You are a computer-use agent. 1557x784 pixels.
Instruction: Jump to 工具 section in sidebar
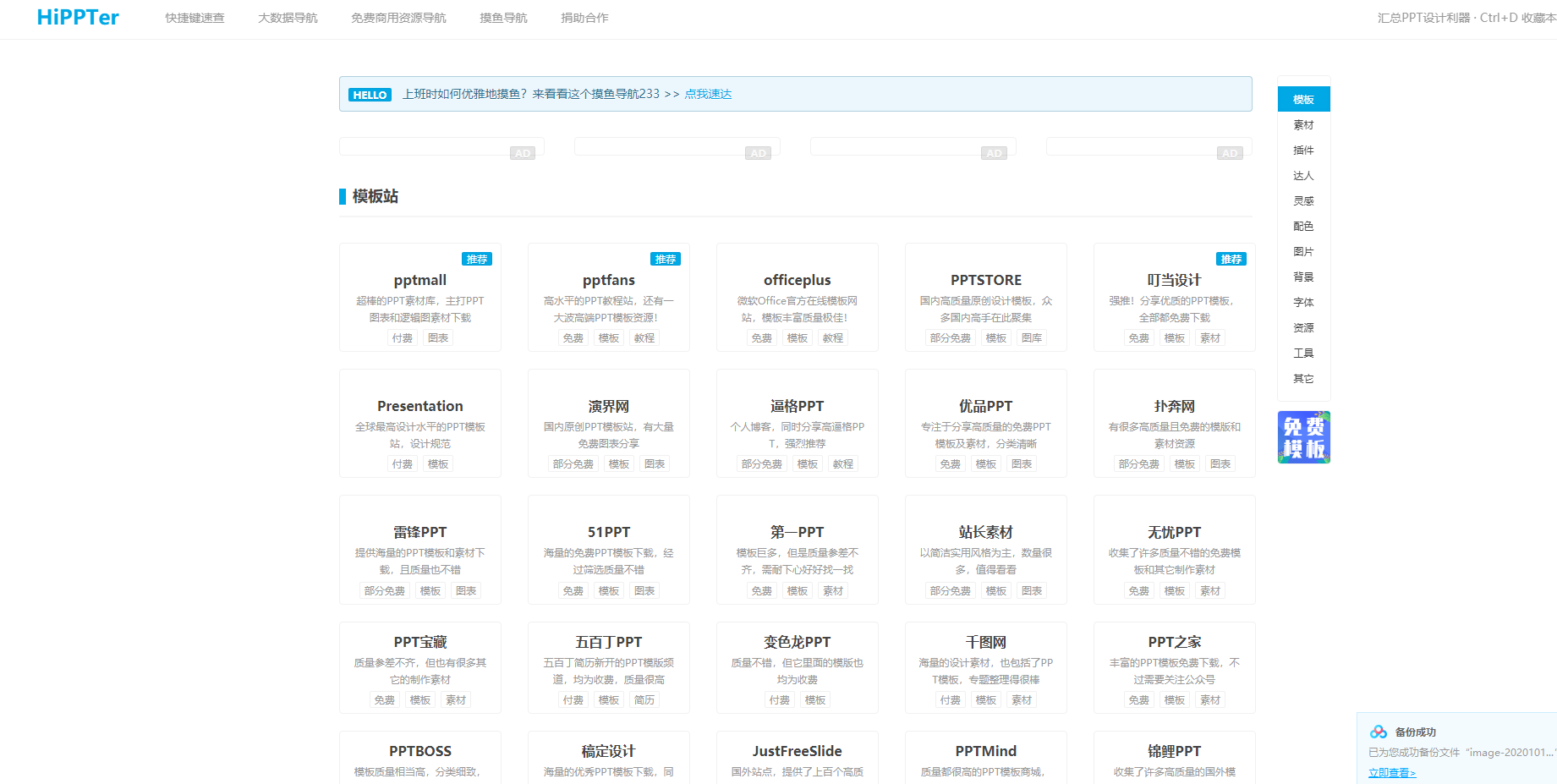click(x=1303, y=354)
